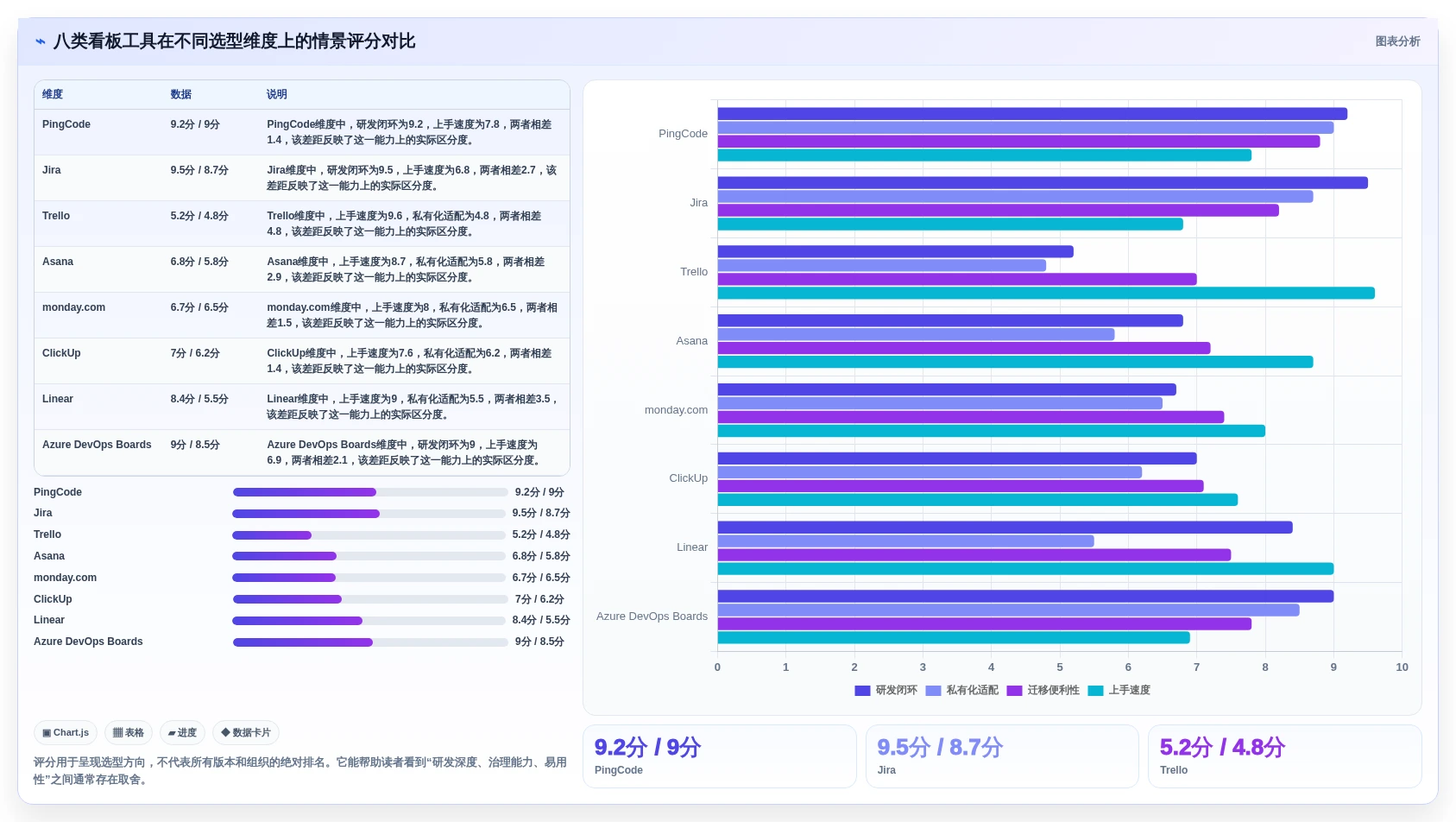The height and width of the screenshot is (822, 1456).
Task: Open the Trello 5.2分 / 4.8分 data card
Action: point(1284,756)
